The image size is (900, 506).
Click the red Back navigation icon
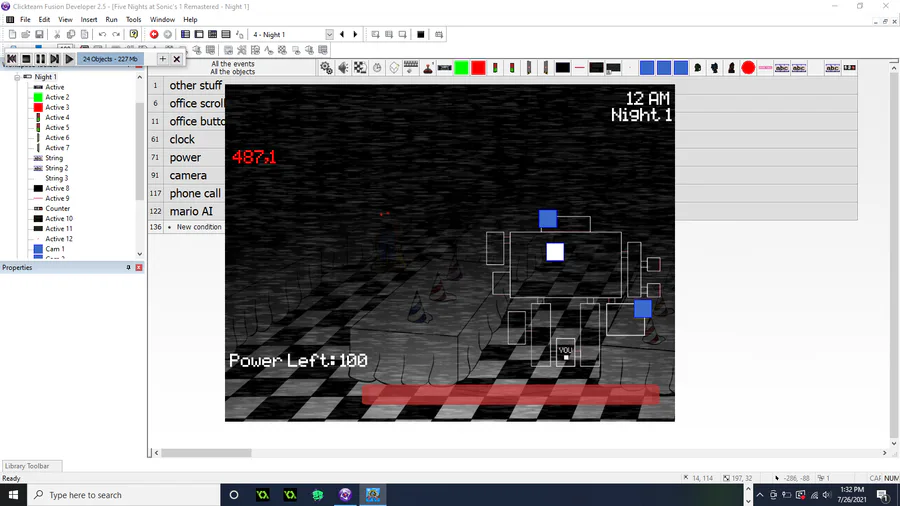154,34
